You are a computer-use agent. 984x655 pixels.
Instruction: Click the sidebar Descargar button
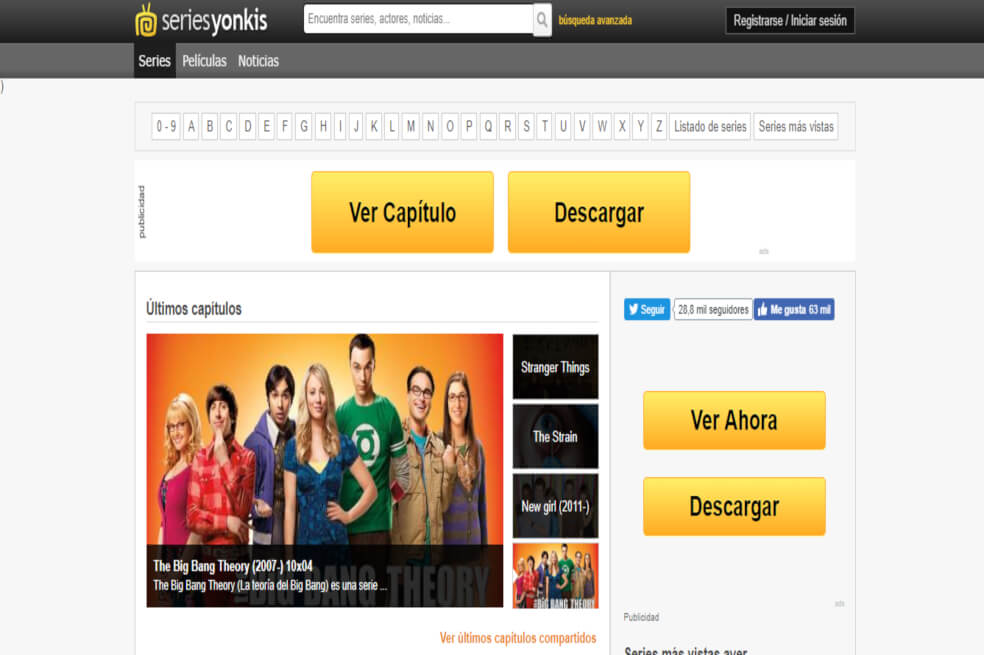point(734,506)
